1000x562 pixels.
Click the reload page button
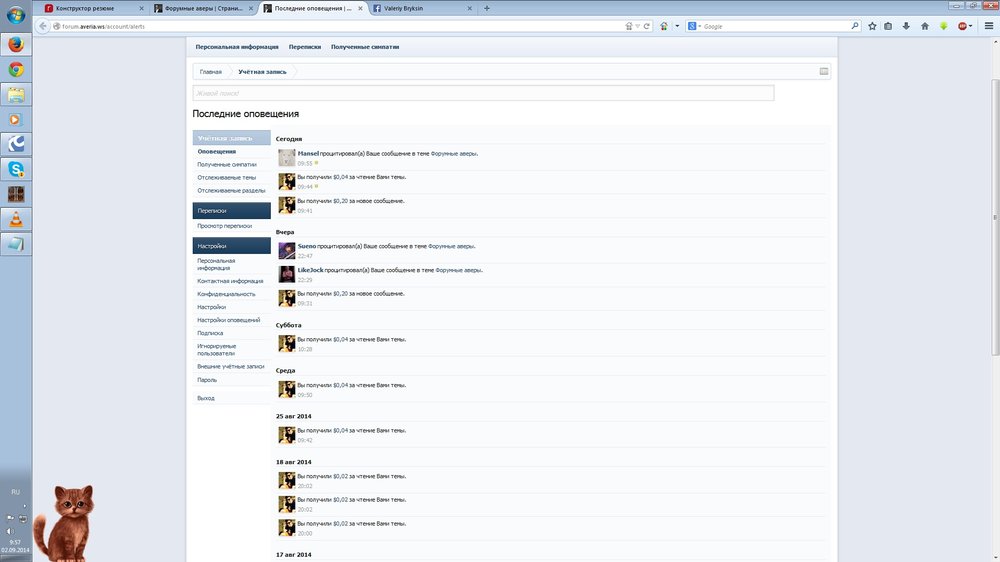pos(647,26)
